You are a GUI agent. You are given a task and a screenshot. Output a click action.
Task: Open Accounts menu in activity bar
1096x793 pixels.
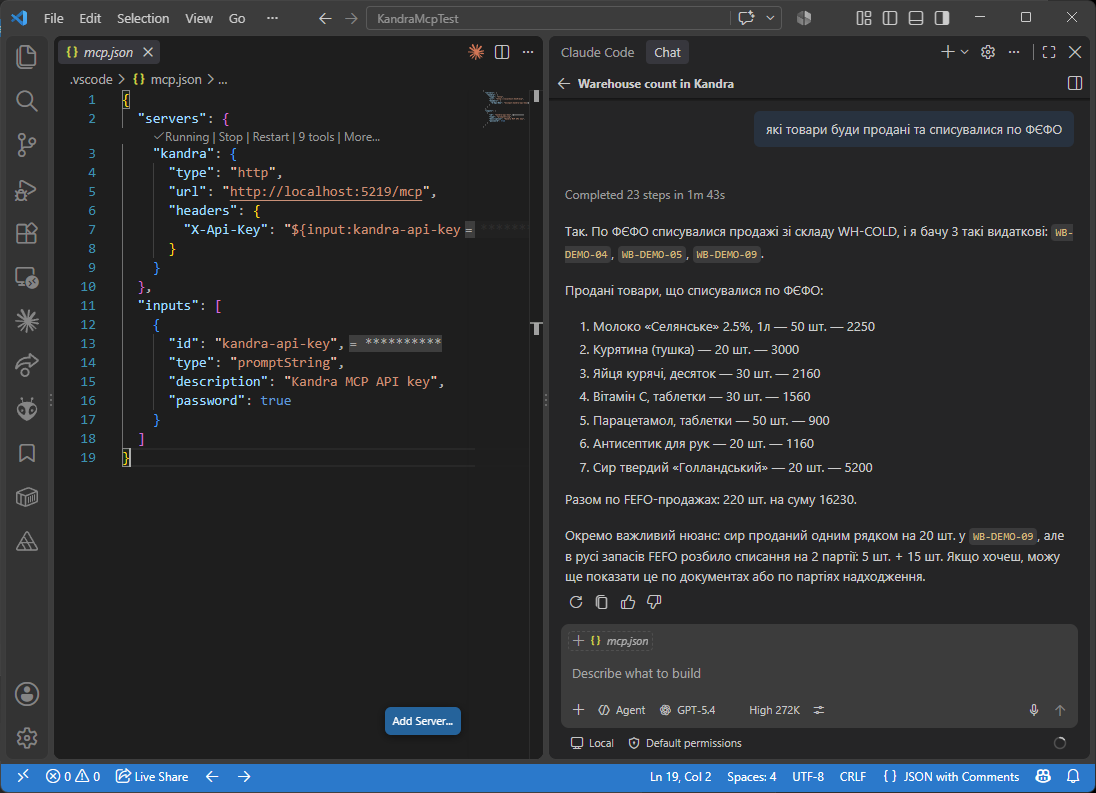(27, 694)
